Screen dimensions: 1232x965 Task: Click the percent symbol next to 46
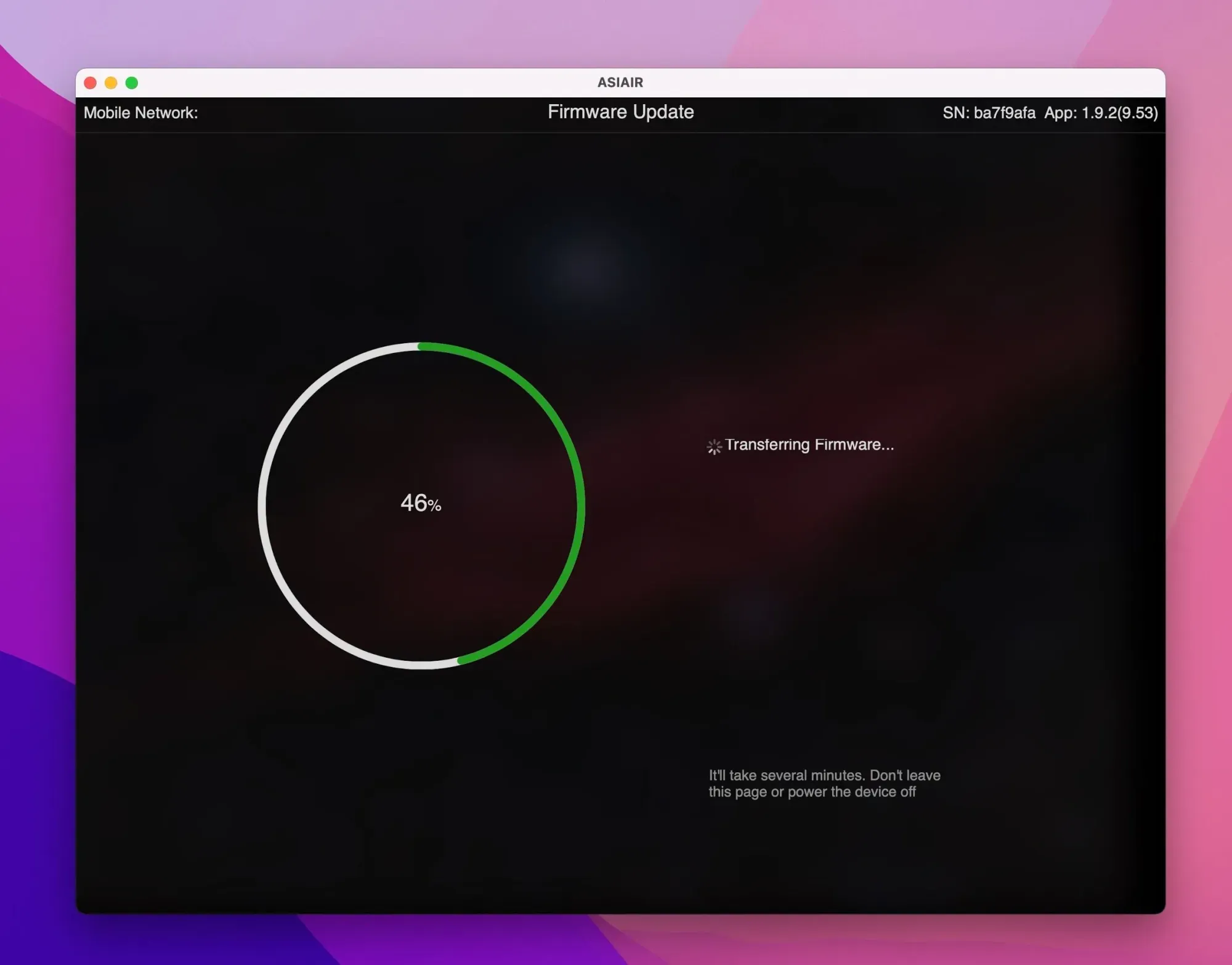click(435, 506)
